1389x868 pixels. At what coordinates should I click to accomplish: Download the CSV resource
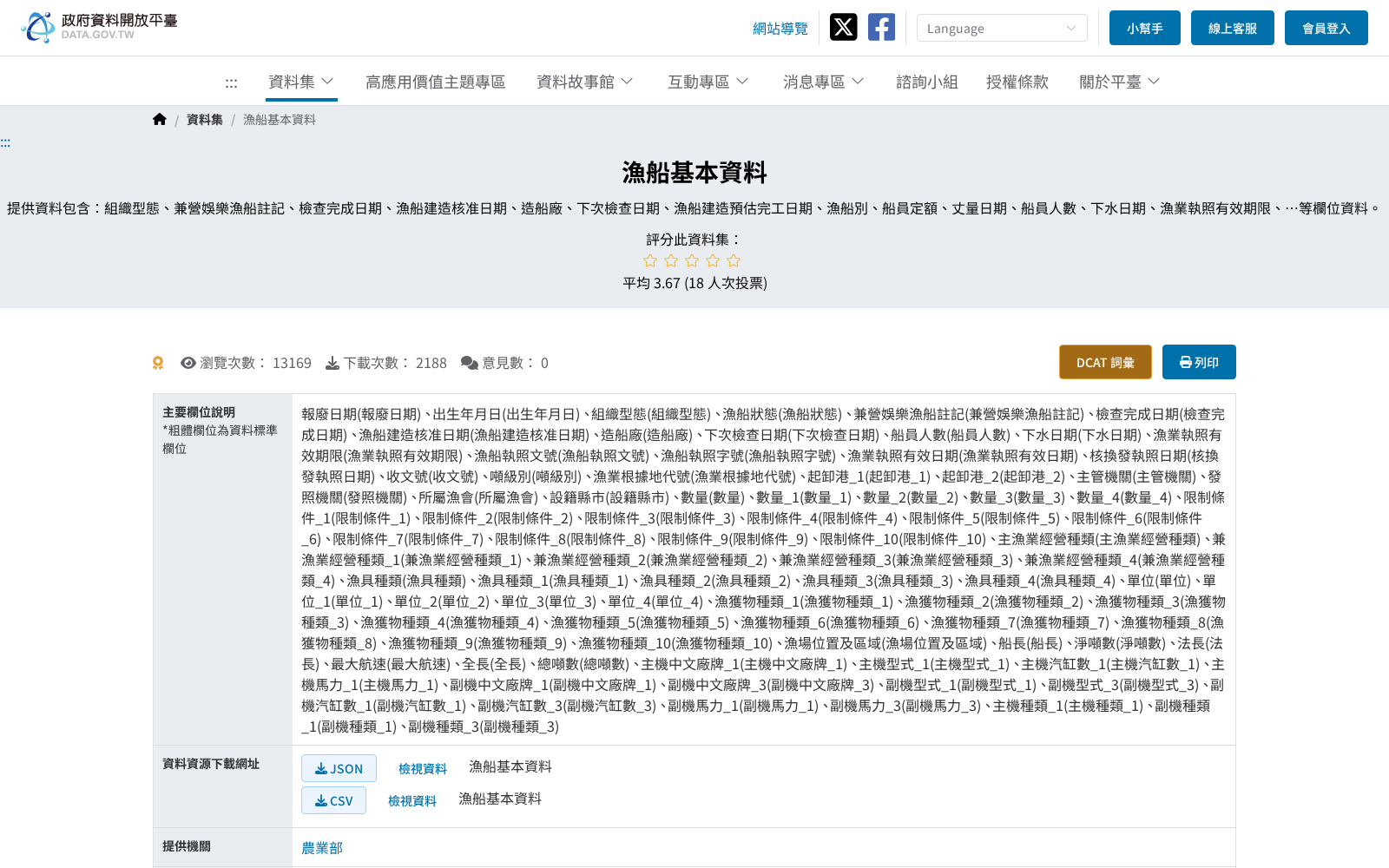[333, 800]
